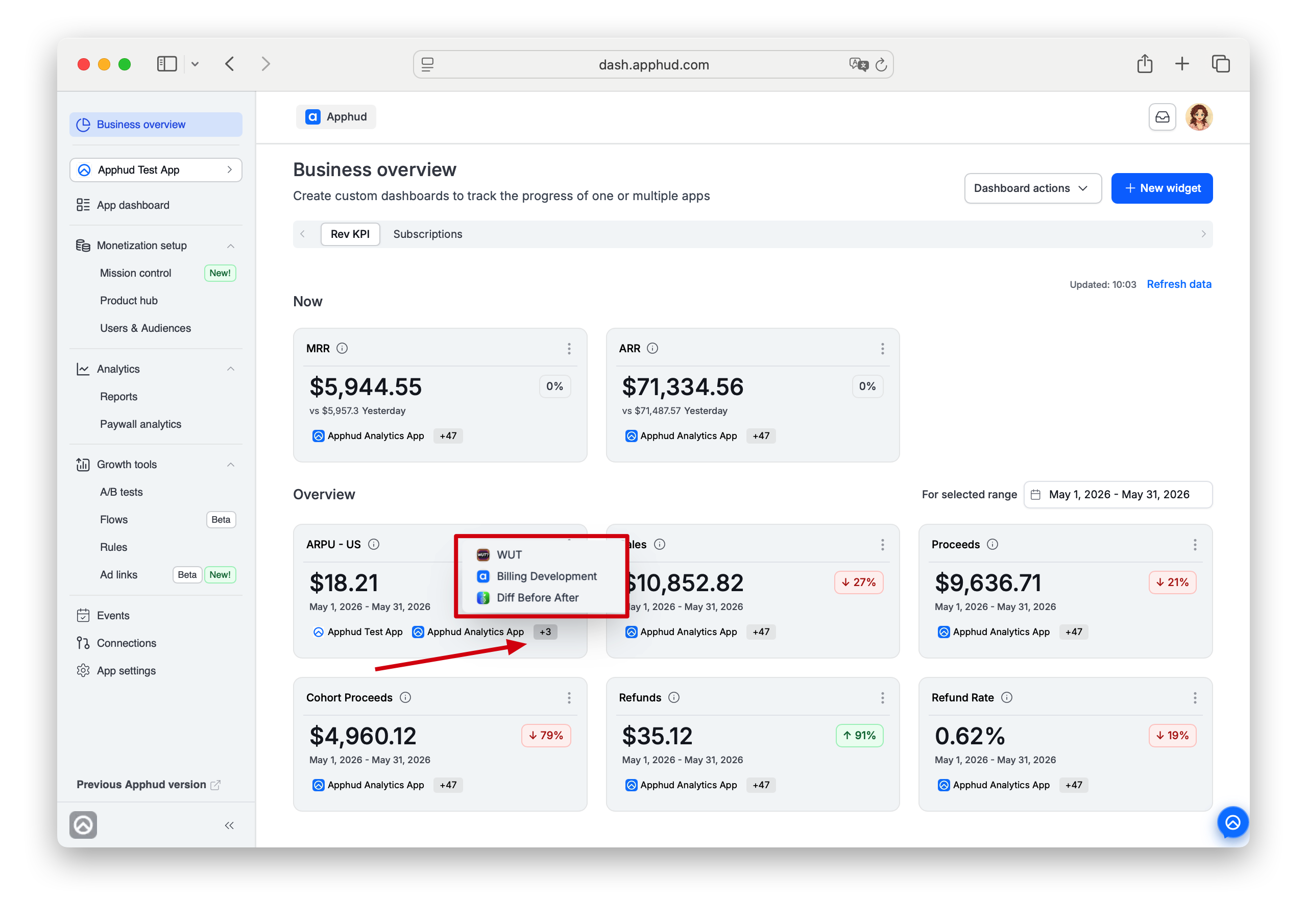1307x924 pixels.
Task: Open the May 2026 date range picker
Action: [x=1118, y=494]
